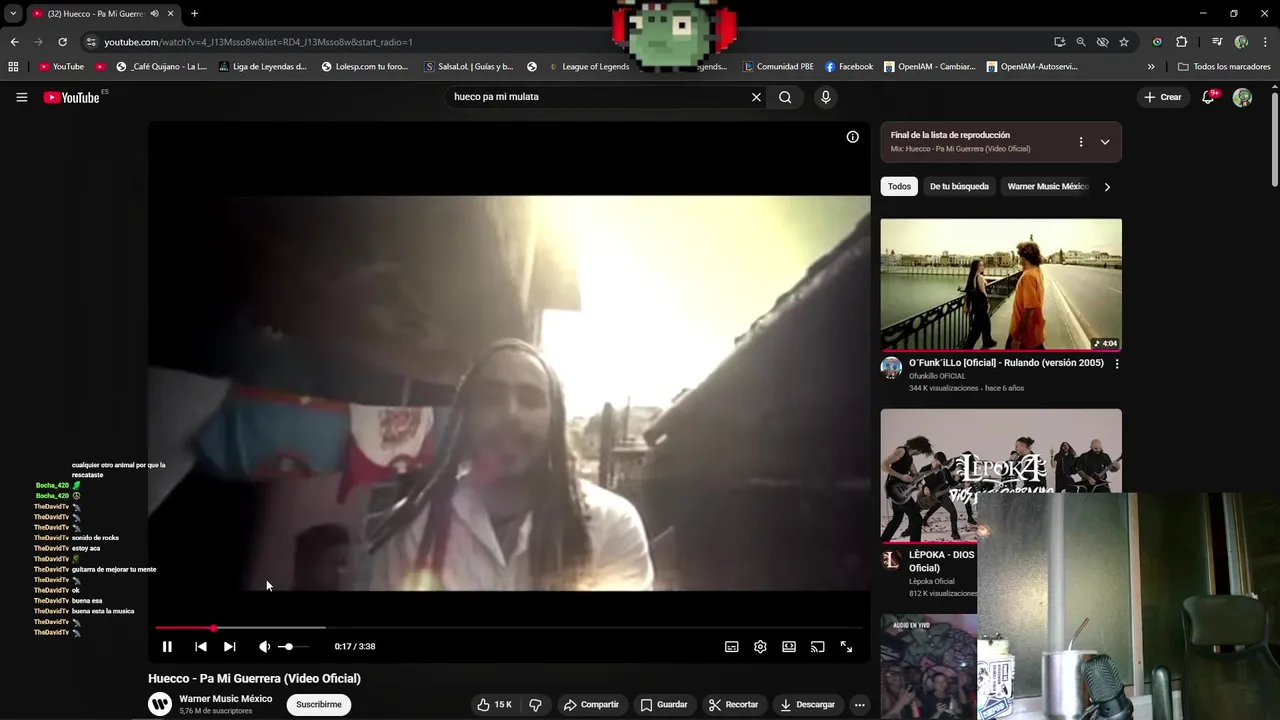Go to the previous video
1280x720 pixels.
click(200, 647)
